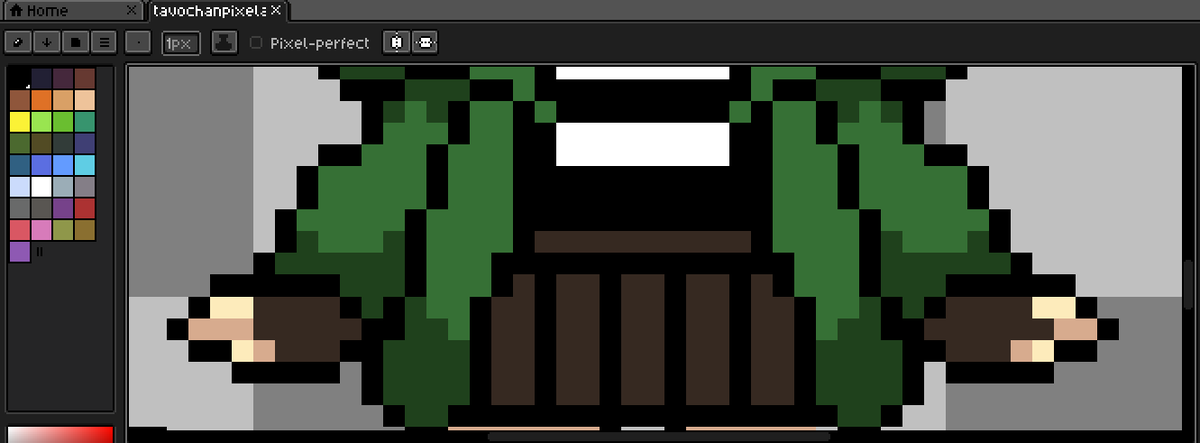This screenshot has height=443, width=1200.
Task: Pick the indigo palette swatch
Action: point(84,144)
